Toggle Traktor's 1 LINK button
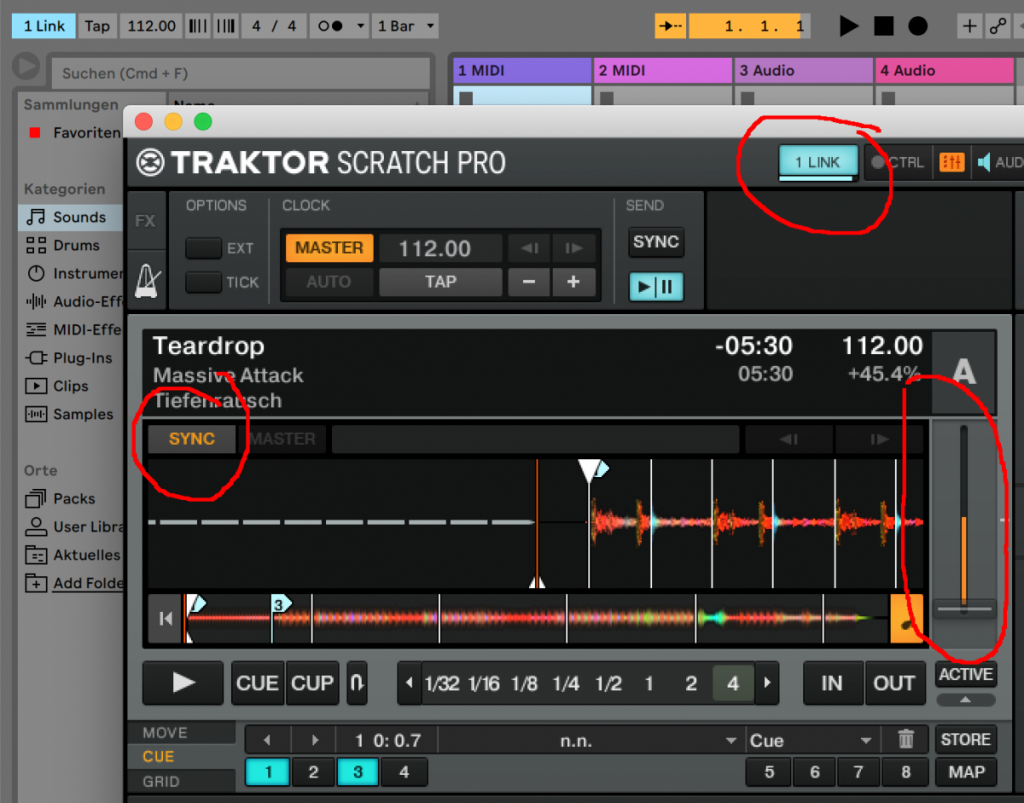Screen dimensions: 1024x803 pos(817,162)
